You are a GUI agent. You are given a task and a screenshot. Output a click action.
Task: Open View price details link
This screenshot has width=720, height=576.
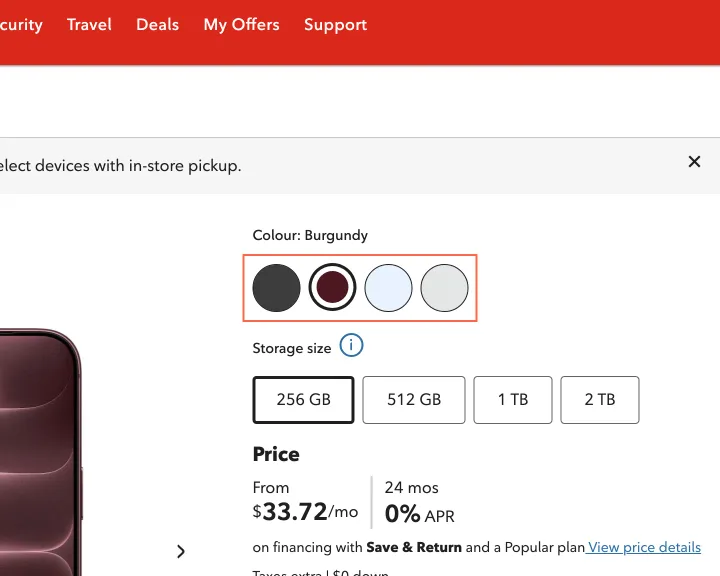point(644,548)
